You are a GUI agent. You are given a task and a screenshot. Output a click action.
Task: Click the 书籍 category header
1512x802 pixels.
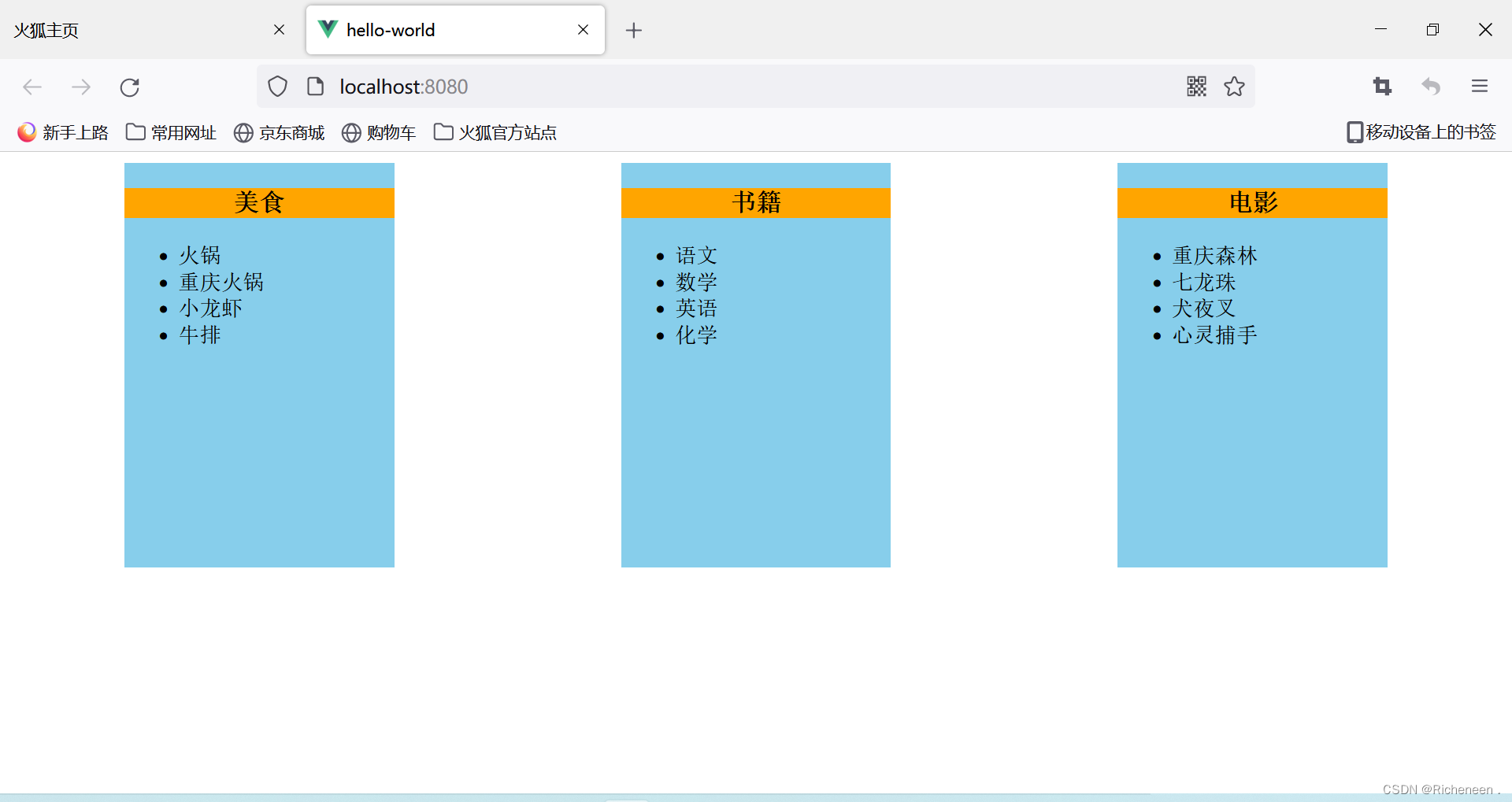point(756,202)
